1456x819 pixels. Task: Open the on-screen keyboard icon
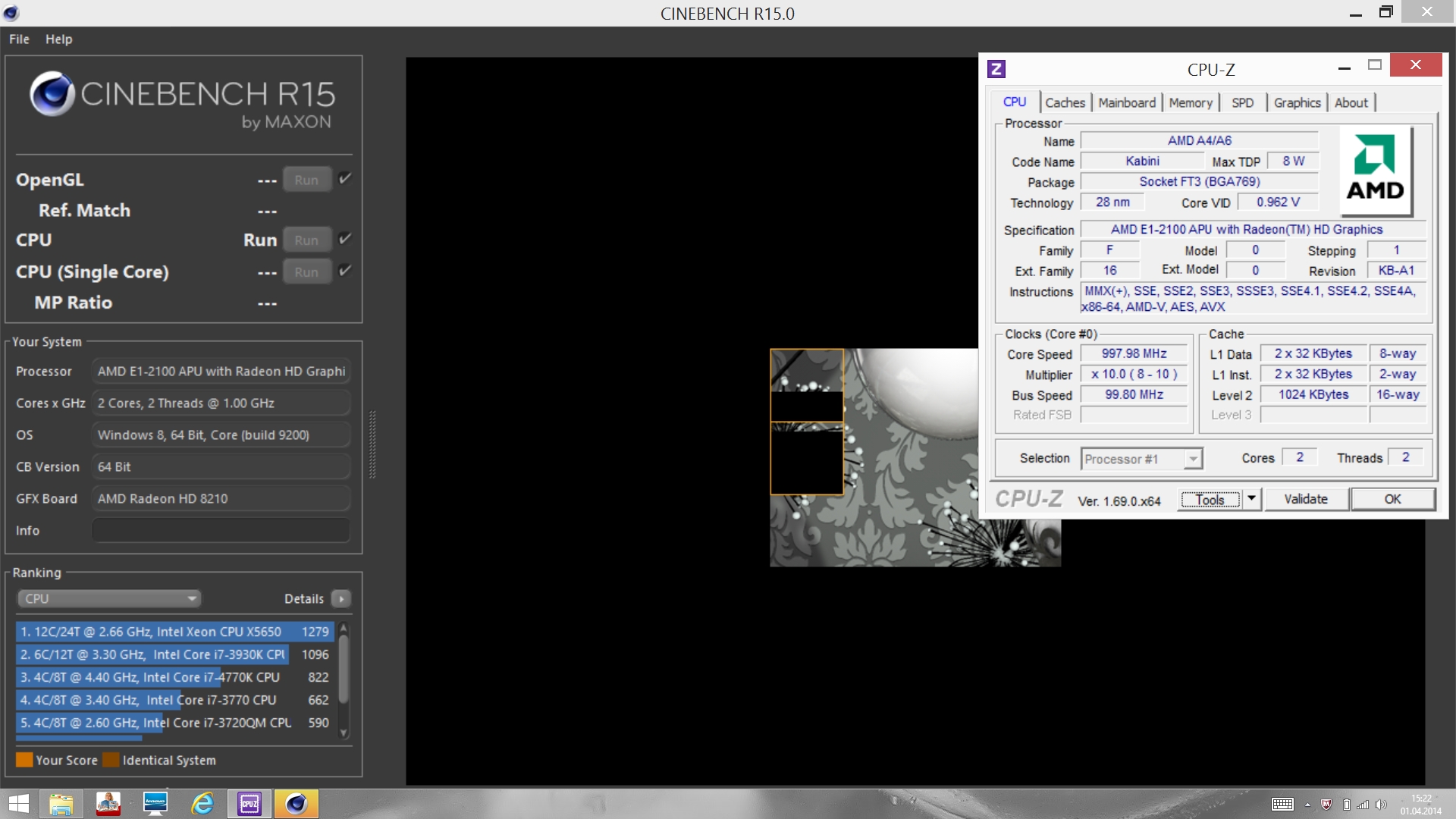[1282, 805]
